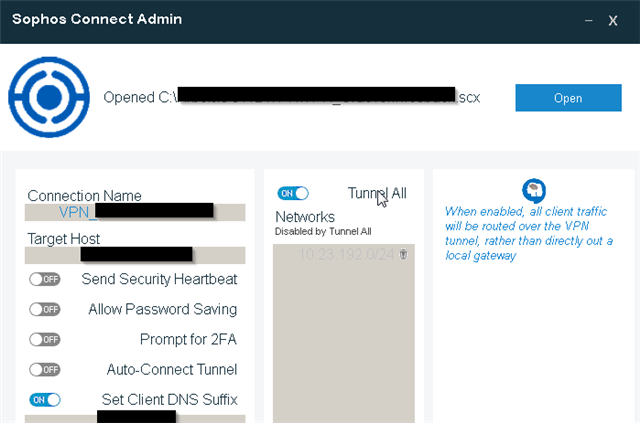Click the Sophos Connect Admin title text
Viewport: 640px width, 423px height.
click(x=97, y=19)
